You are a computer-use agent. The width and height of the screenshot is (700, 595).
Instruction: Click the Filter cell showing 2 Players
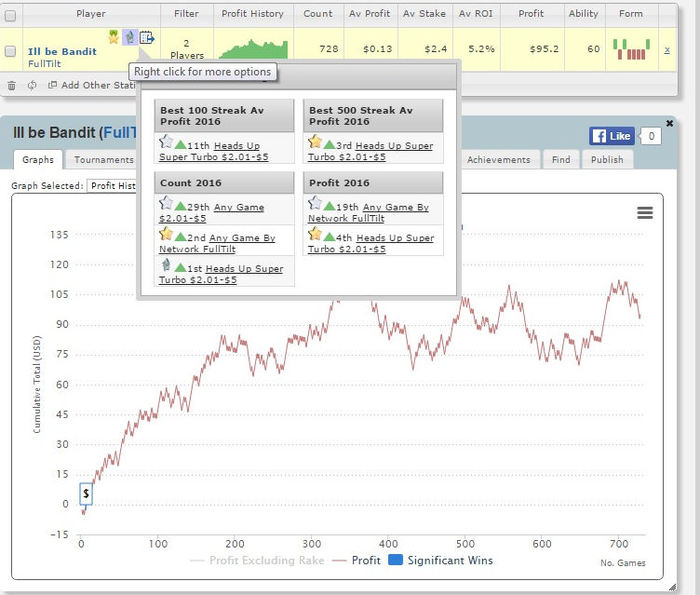187,49
